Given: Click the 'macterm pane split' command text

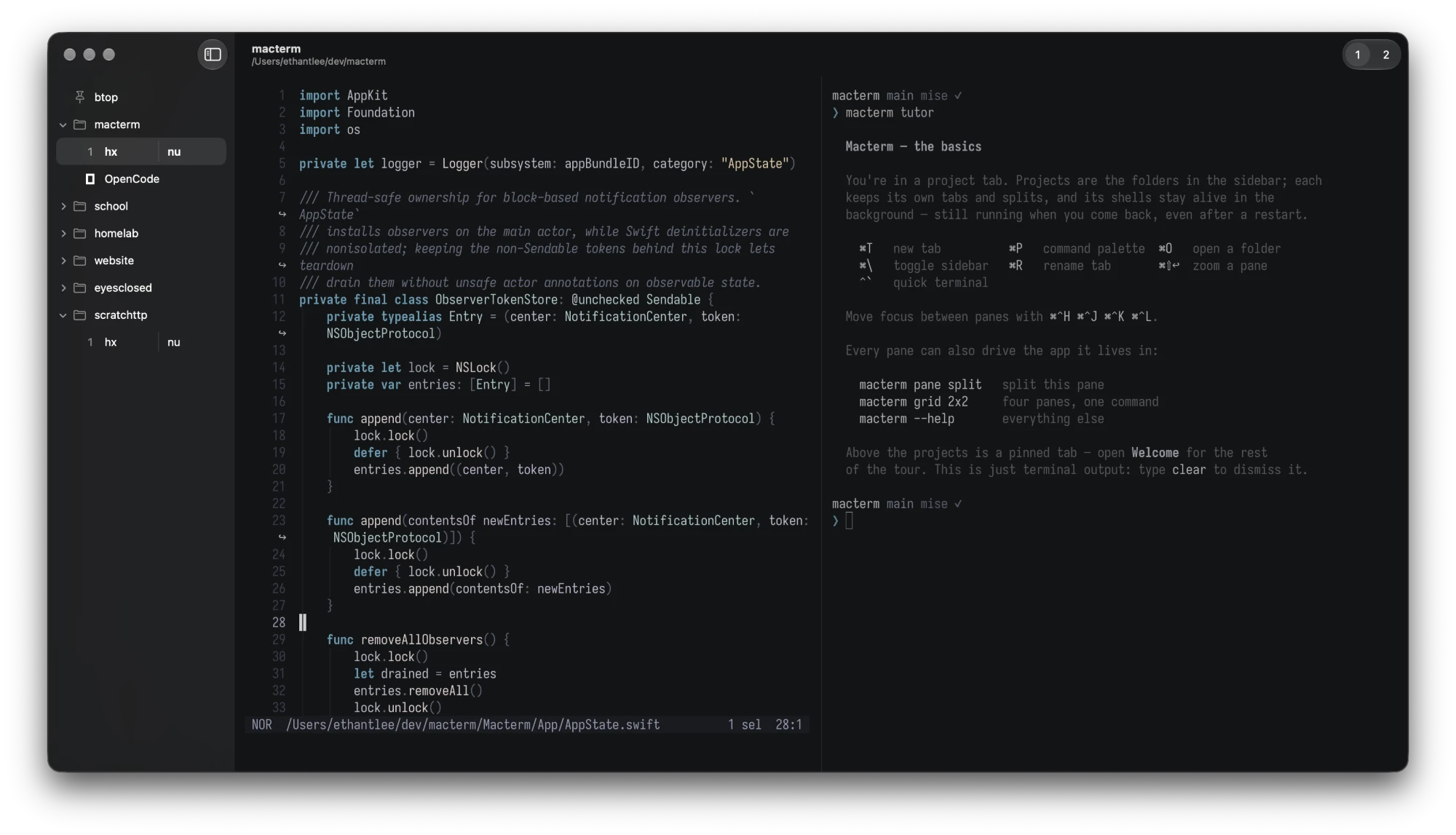Looking at the screenshot, I should pos(920,385).
